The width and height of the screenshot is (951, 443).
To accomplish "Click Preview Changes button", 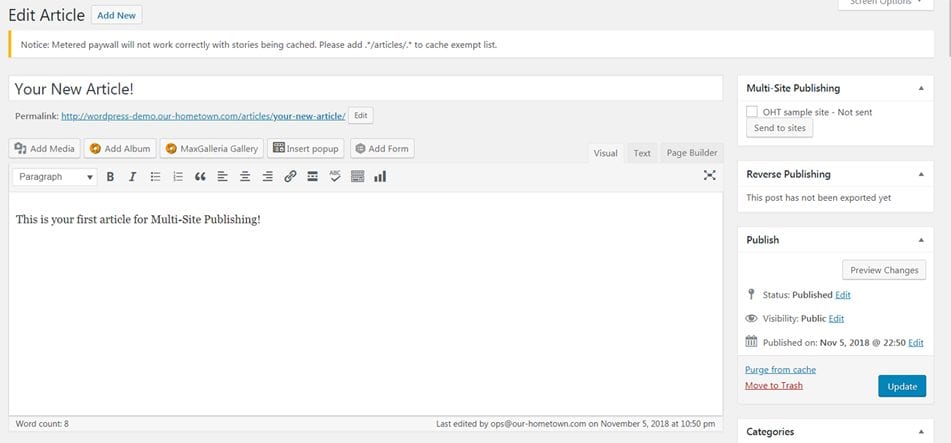I will 884,270.
